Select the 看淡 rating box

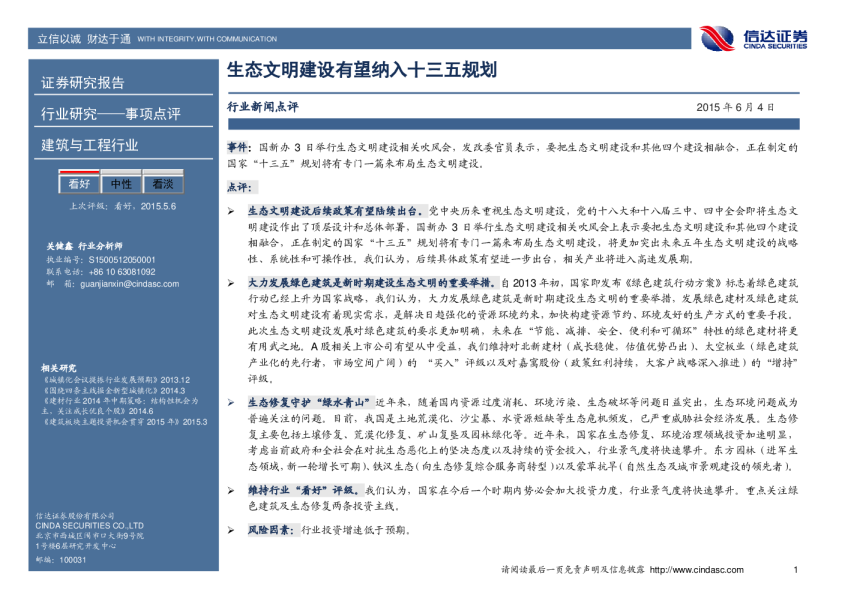point(163,183)
